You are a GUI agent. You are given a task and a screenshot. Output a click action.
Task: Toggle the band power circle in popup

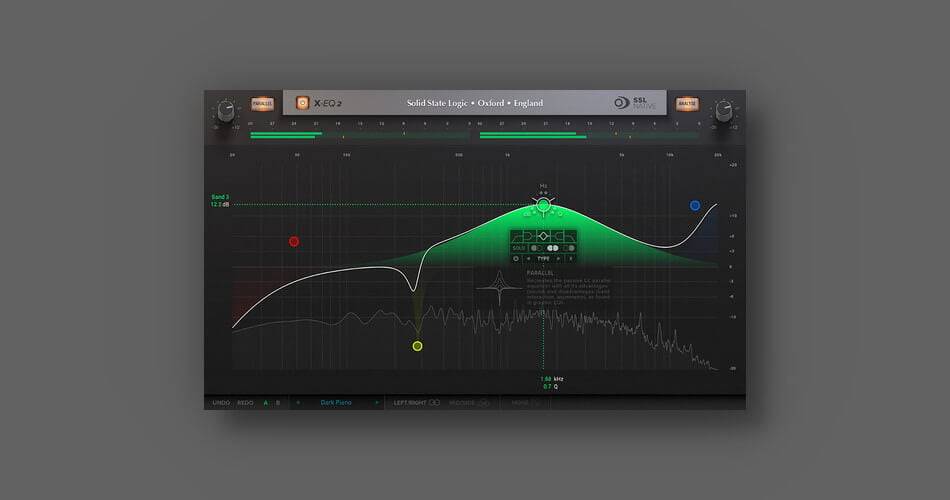[x=516, y=258]
